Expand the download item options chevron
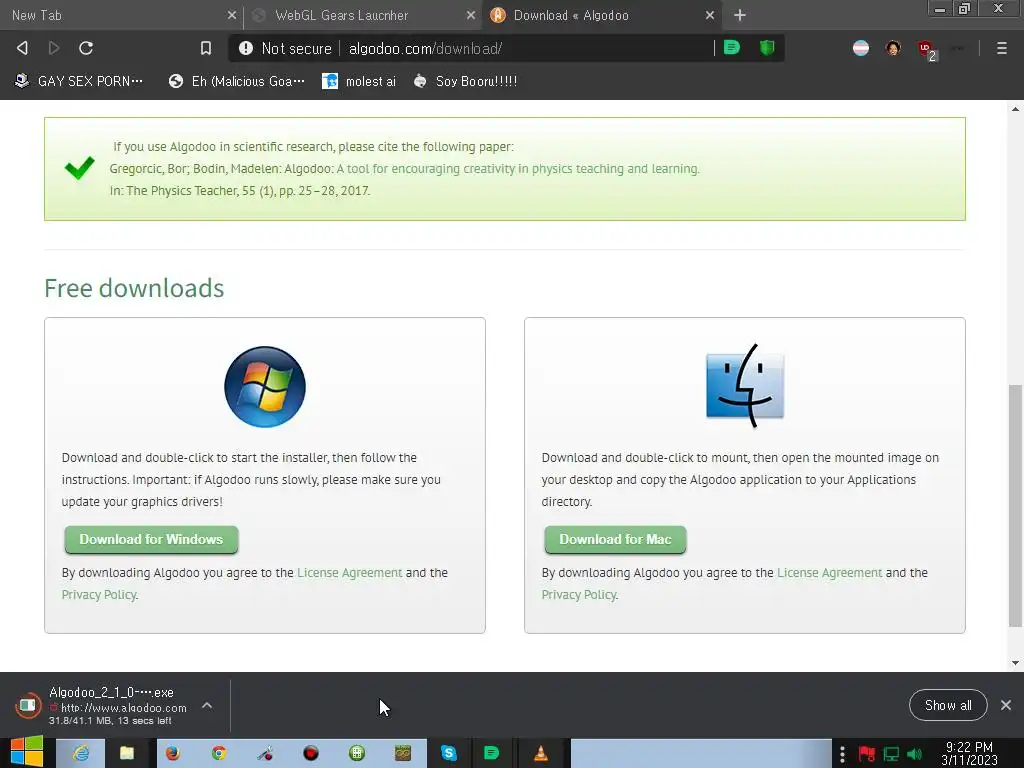Screen dimensions: 1024x768 207,705
